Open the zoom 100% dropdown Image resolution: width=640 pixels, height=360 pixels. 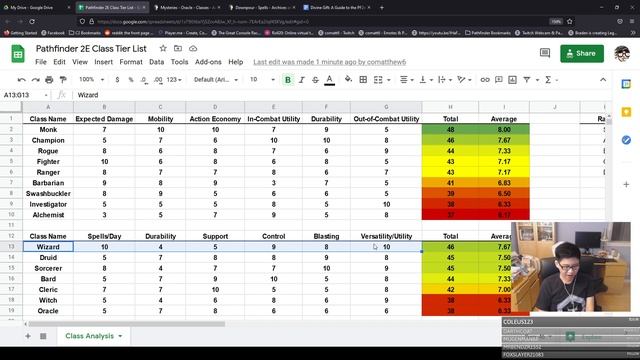click(x=91, y=80)
